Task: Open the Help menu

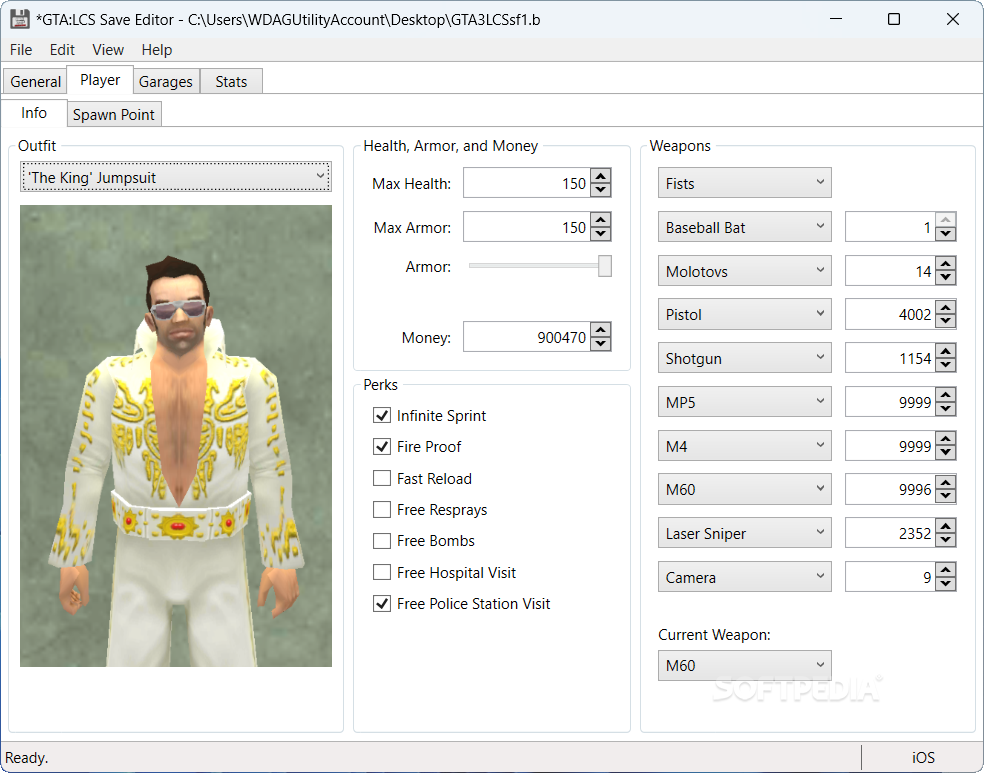Action: coord(156,50)
